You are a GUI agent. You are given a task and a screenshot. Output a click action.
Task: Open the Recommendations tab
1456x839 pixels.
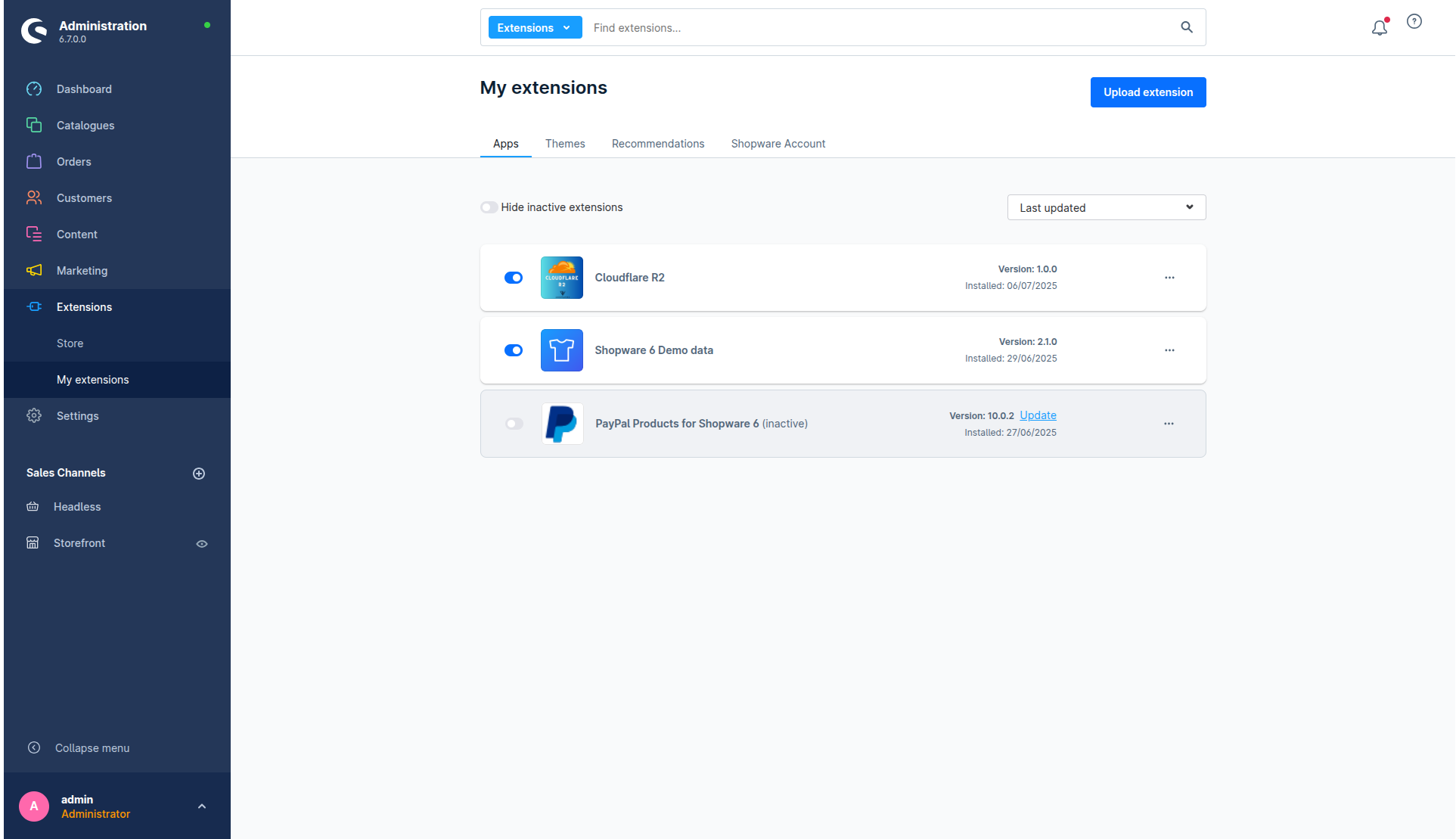(x=658, y=144)
